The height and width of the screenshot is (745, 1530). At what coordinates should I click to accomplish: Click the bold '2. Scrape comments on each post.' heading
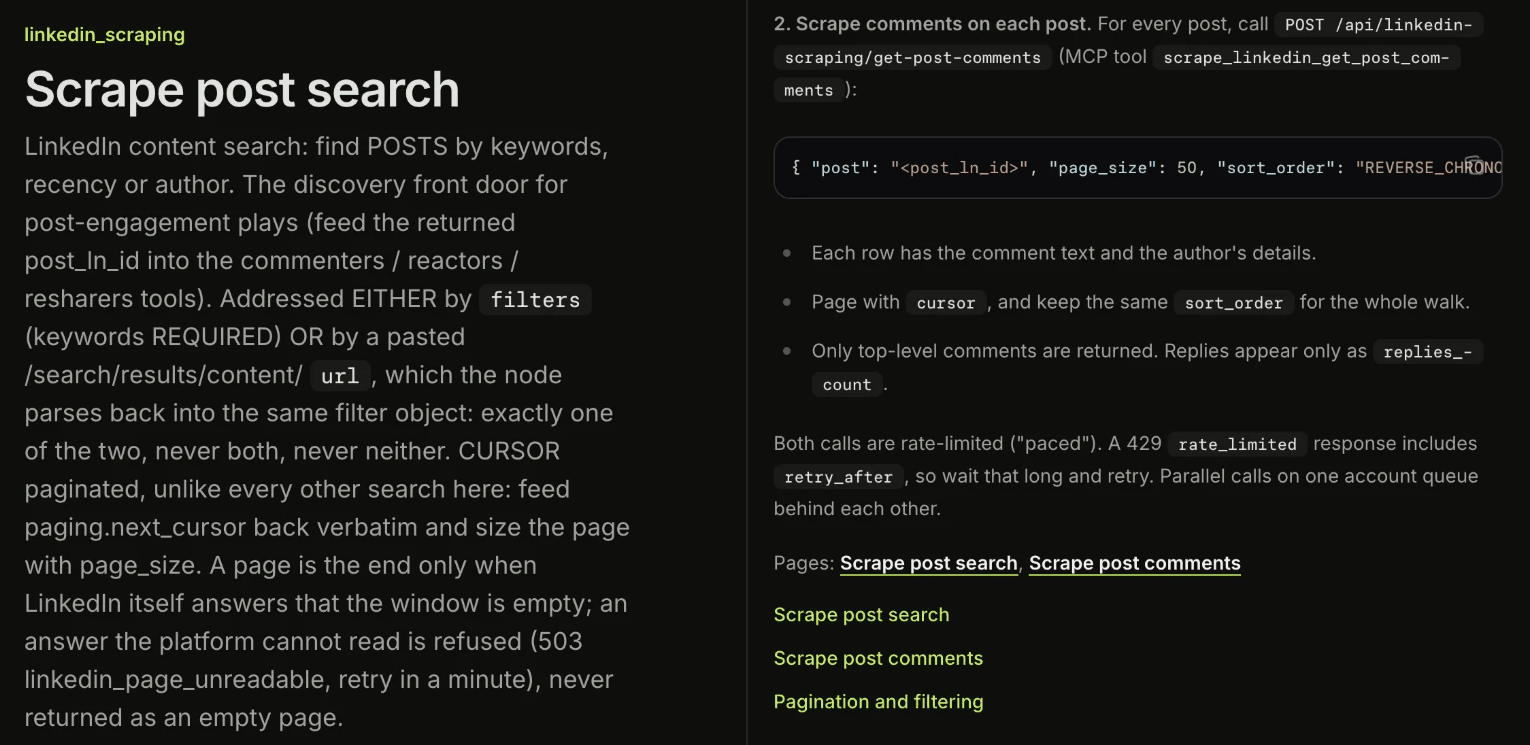(x=933, y=24)
